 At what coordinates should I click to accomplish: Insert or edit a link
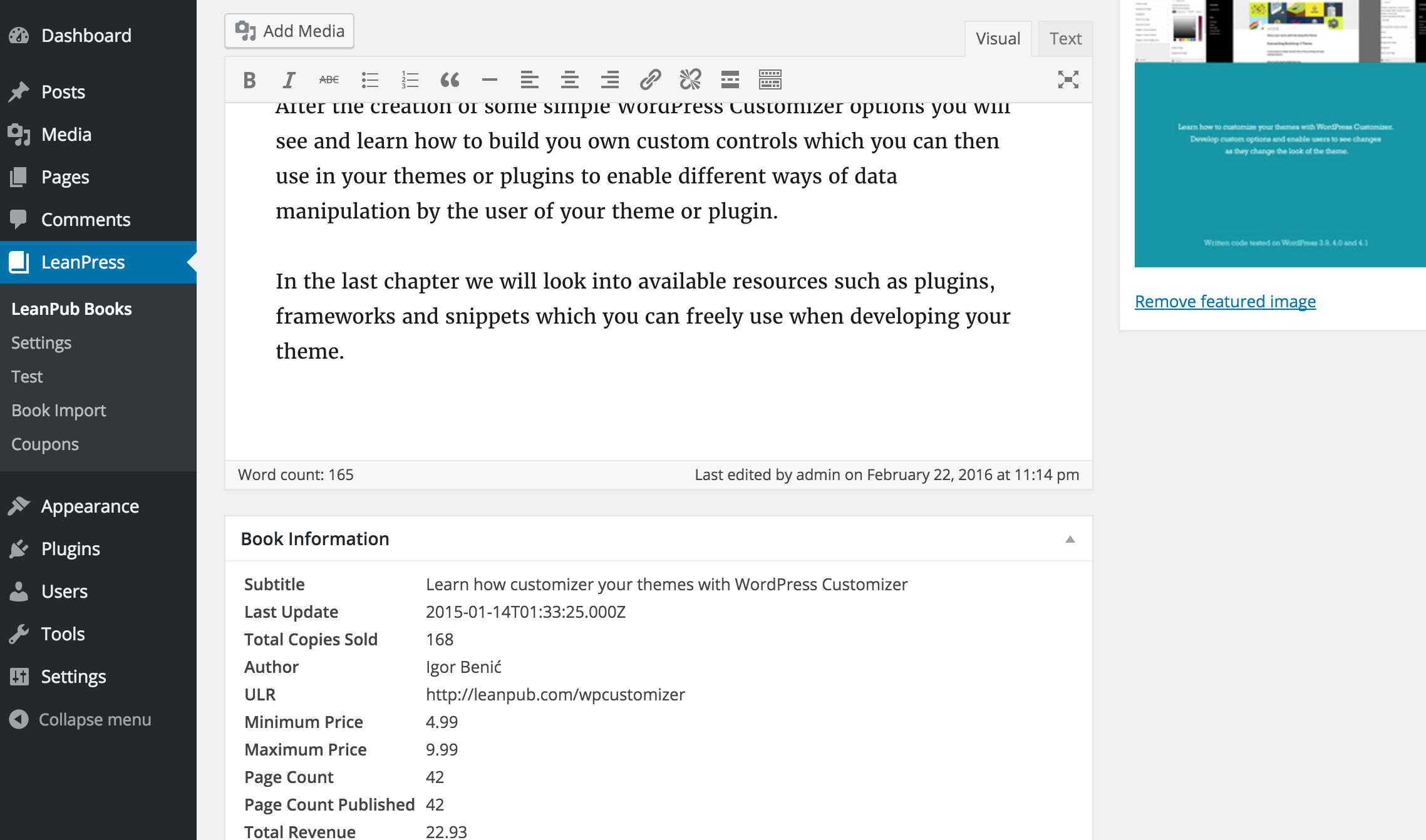(x=650, y=79)
